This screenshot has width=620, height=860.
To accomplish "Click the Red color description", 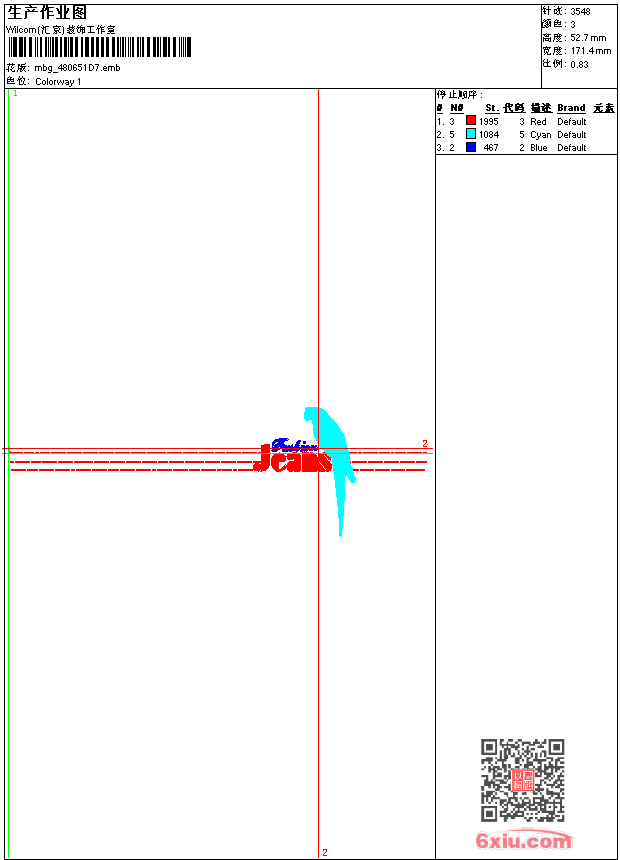I will point(538,122).
